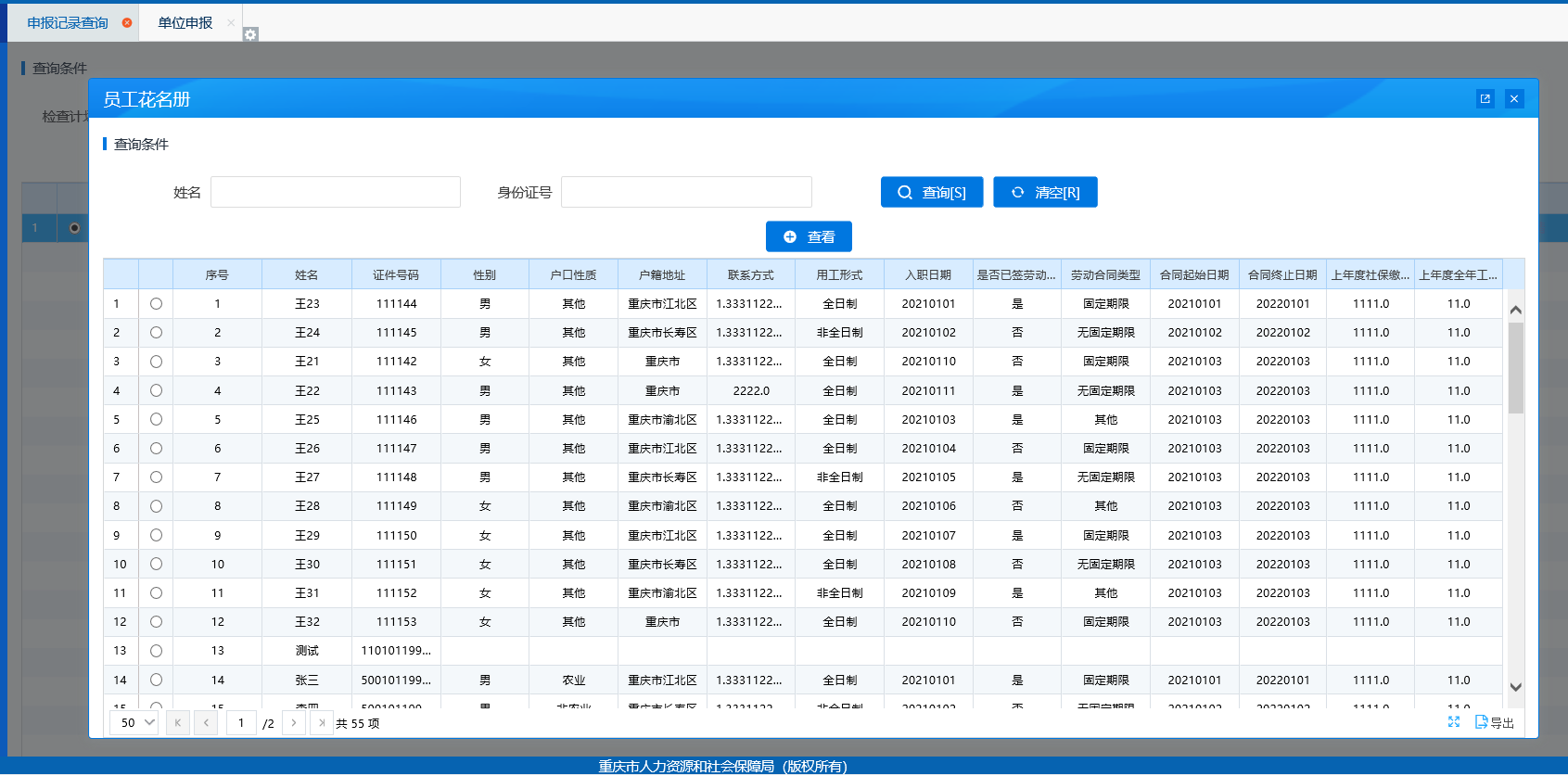Screen dimensions: 1568x776
Task: Select radio button for 测试 row
Action: (x=156, y=651)
